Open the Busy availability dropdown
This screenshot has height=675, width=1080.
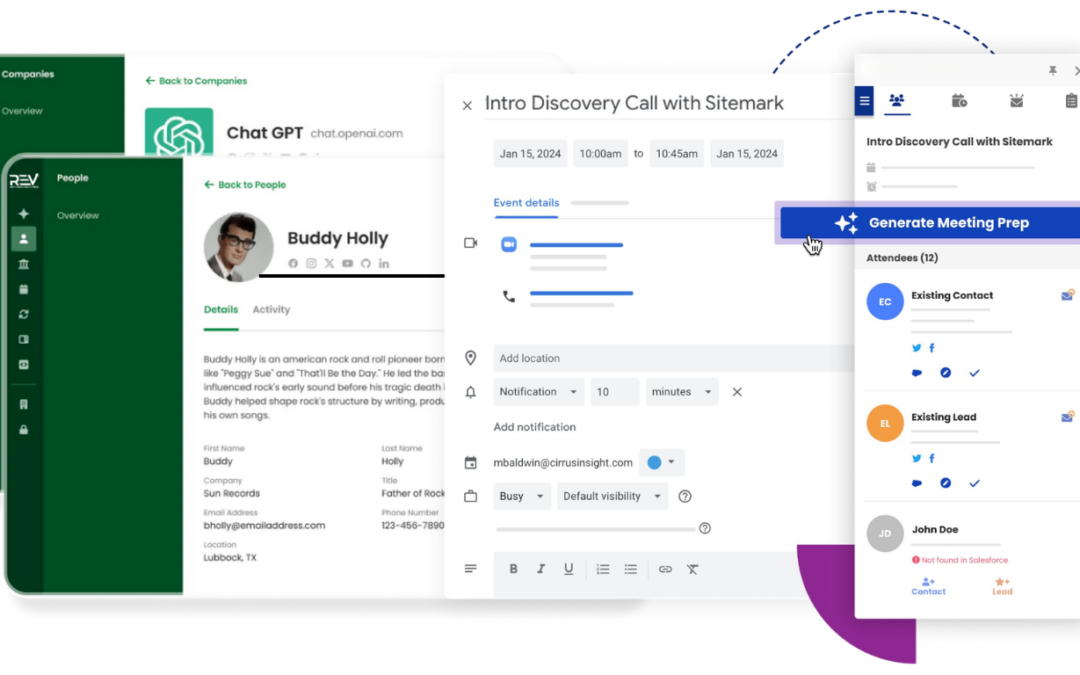(x=521, y=496)
